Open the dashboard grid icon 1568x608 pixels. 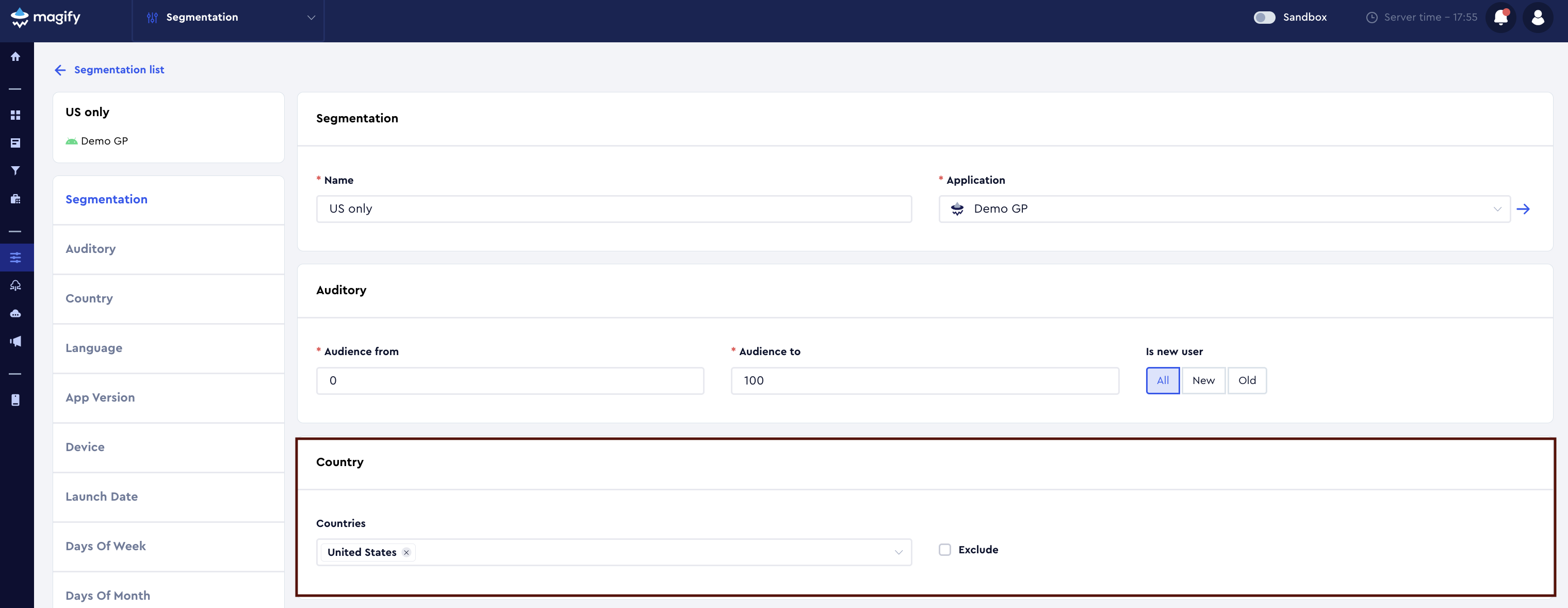click(16, 115)
